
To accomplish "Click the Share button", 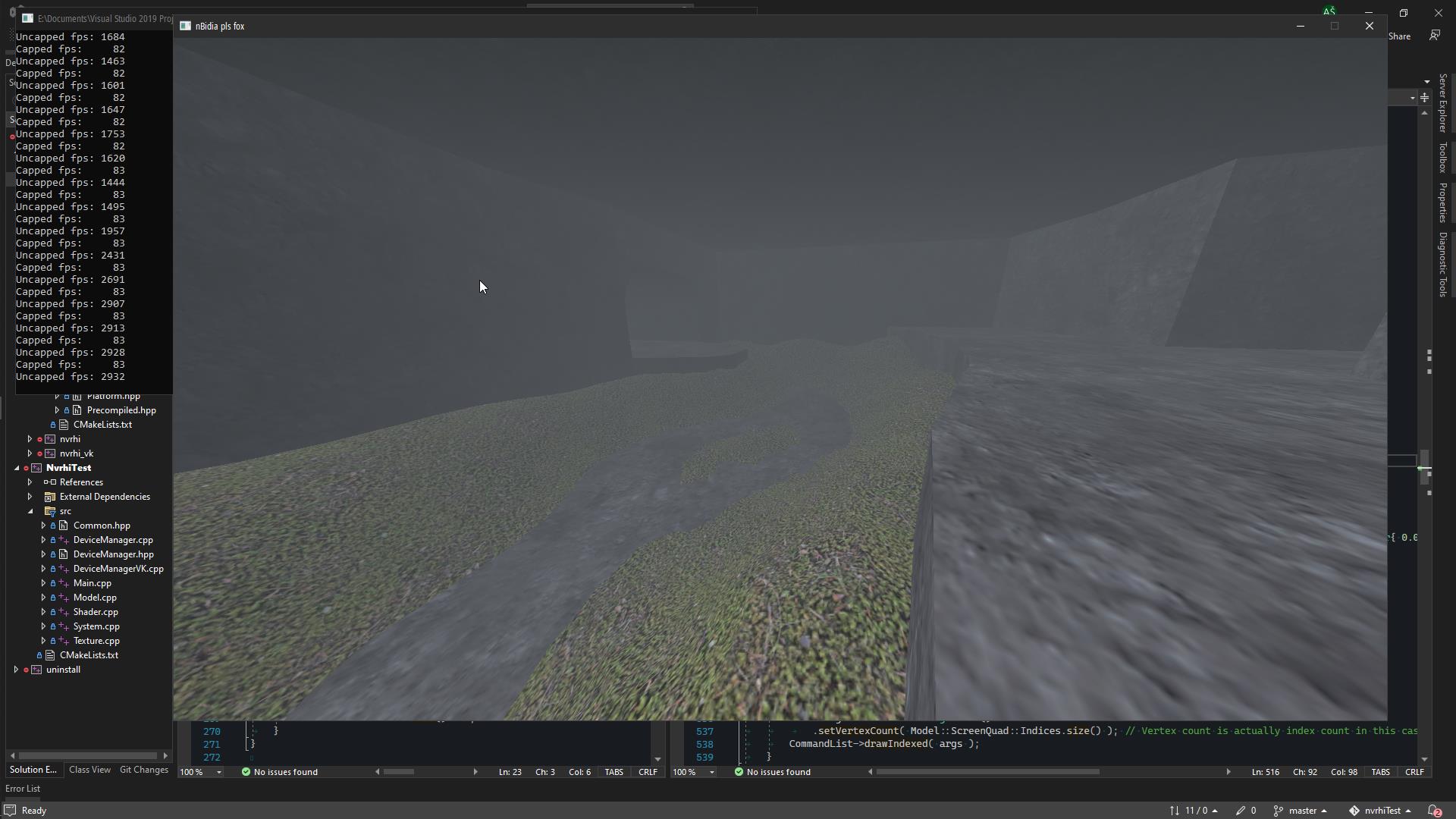I will pyautogui.click(x=1399, y=36).
